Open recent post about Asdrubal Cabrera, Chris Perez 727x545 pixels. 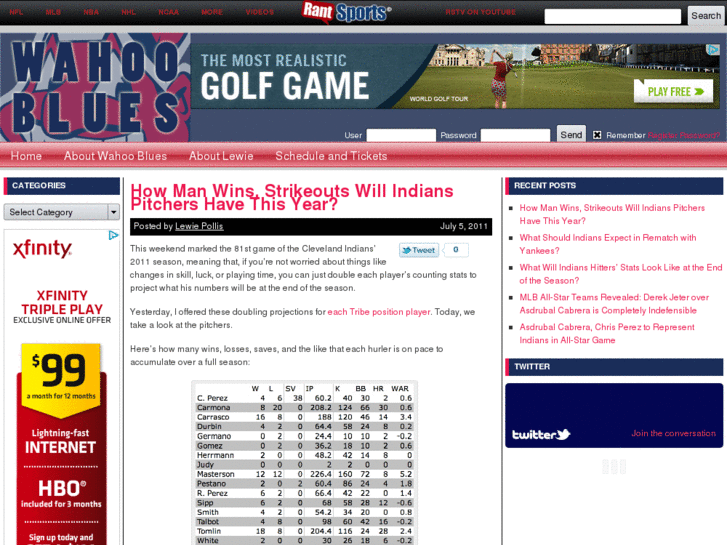(607, 333)
